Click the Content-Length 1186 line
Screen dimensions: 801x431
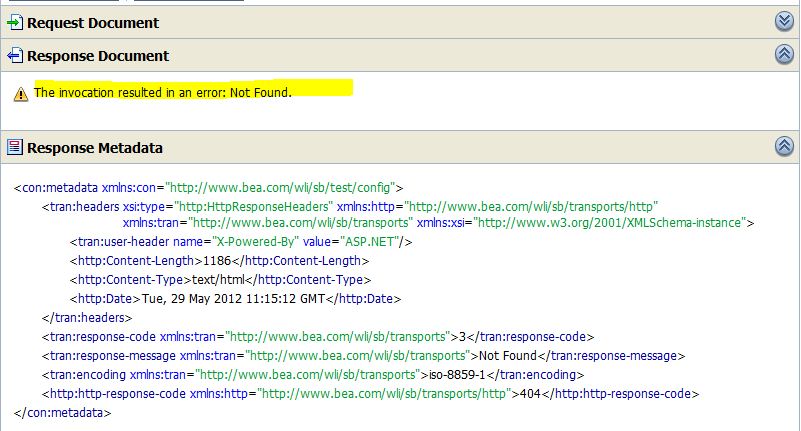click(x=220, y=260)
